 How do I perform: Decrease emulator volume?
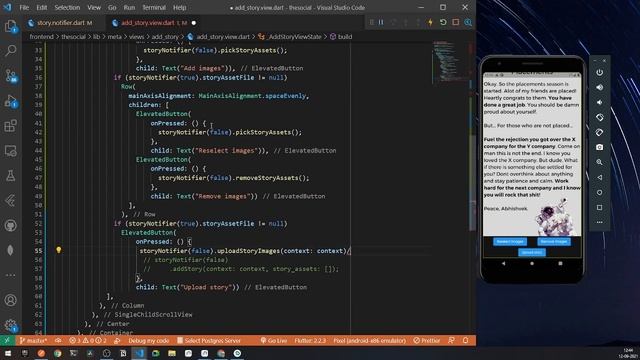pyautogui.click(x=599, y=102)
